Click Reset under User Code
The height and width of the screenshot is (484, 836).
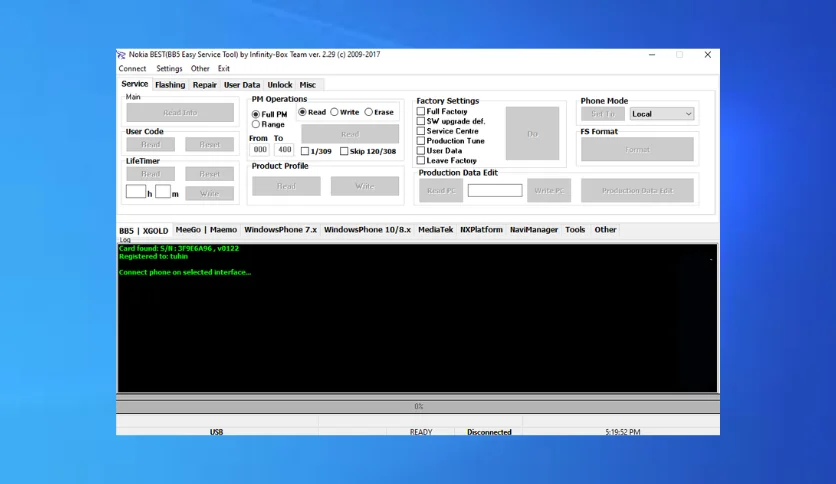(x=210, y=144)
